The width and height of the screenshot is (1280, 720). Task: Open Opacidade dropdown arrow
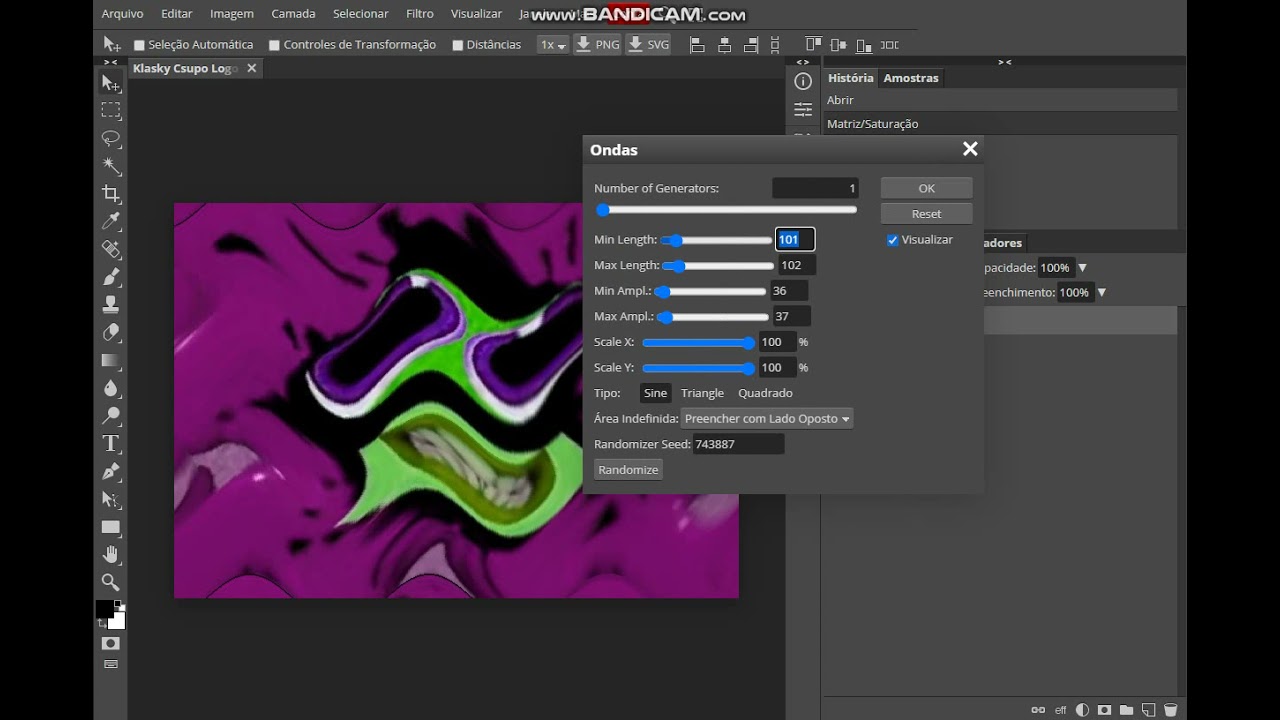coord(1082,268)
